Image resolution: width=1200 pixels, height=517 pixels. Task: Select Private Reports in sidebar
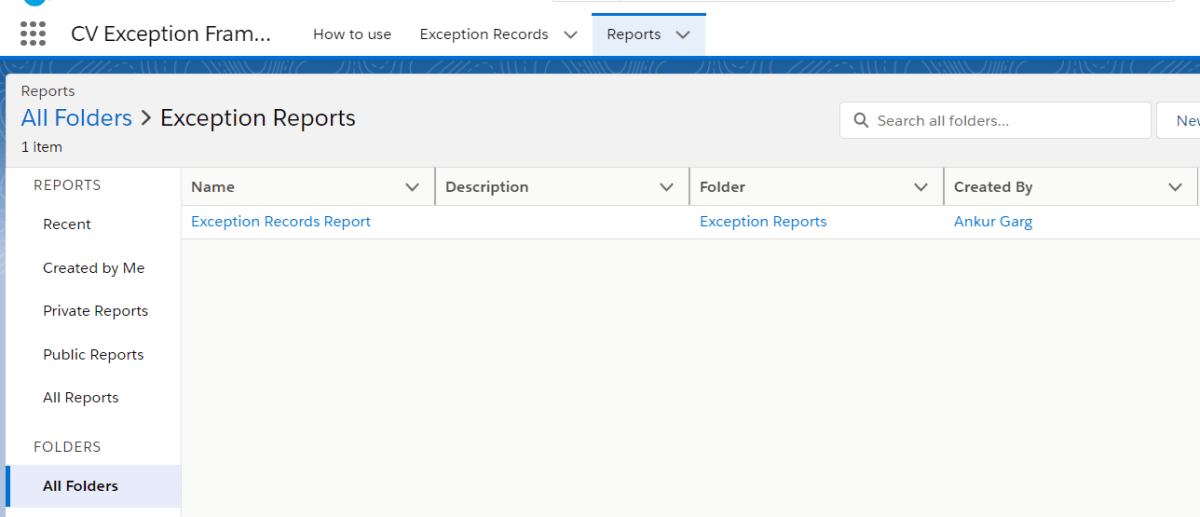point(95,311)
